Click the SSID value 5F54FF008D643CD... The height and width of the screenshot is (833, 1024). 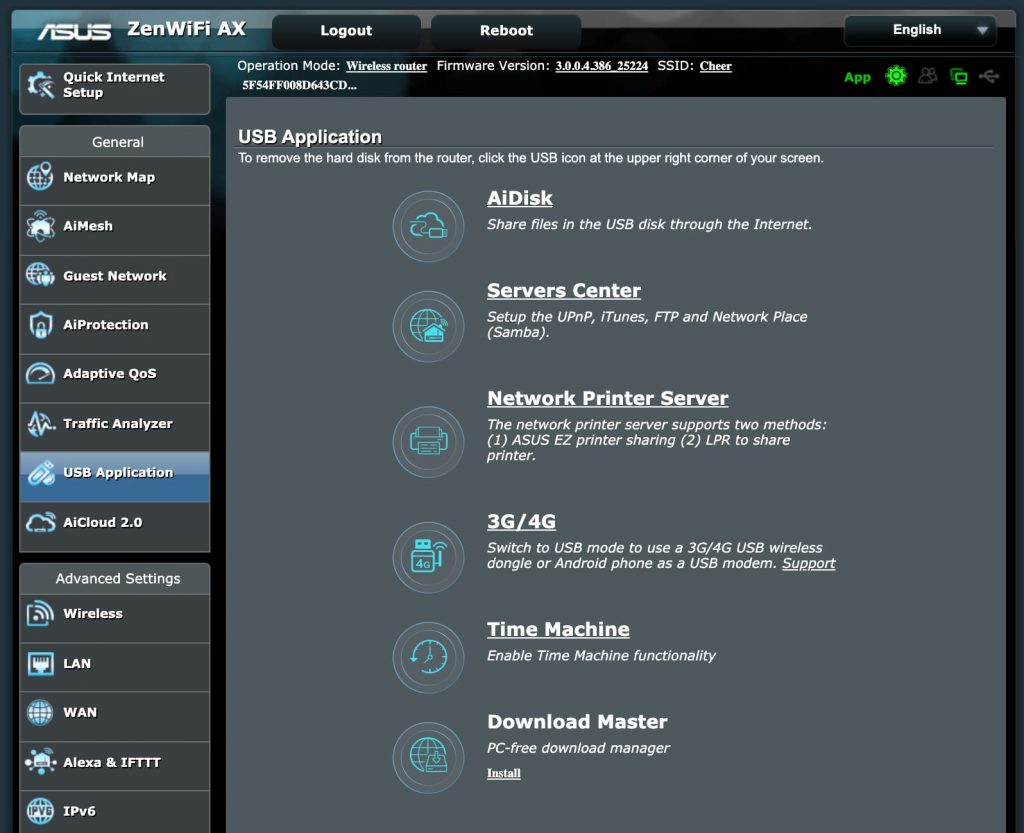[x=300, y=85]
